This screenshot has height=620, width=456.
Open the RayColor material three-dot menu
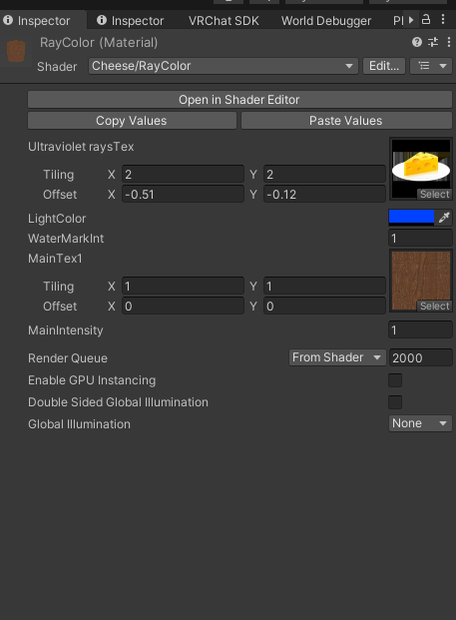449,42
